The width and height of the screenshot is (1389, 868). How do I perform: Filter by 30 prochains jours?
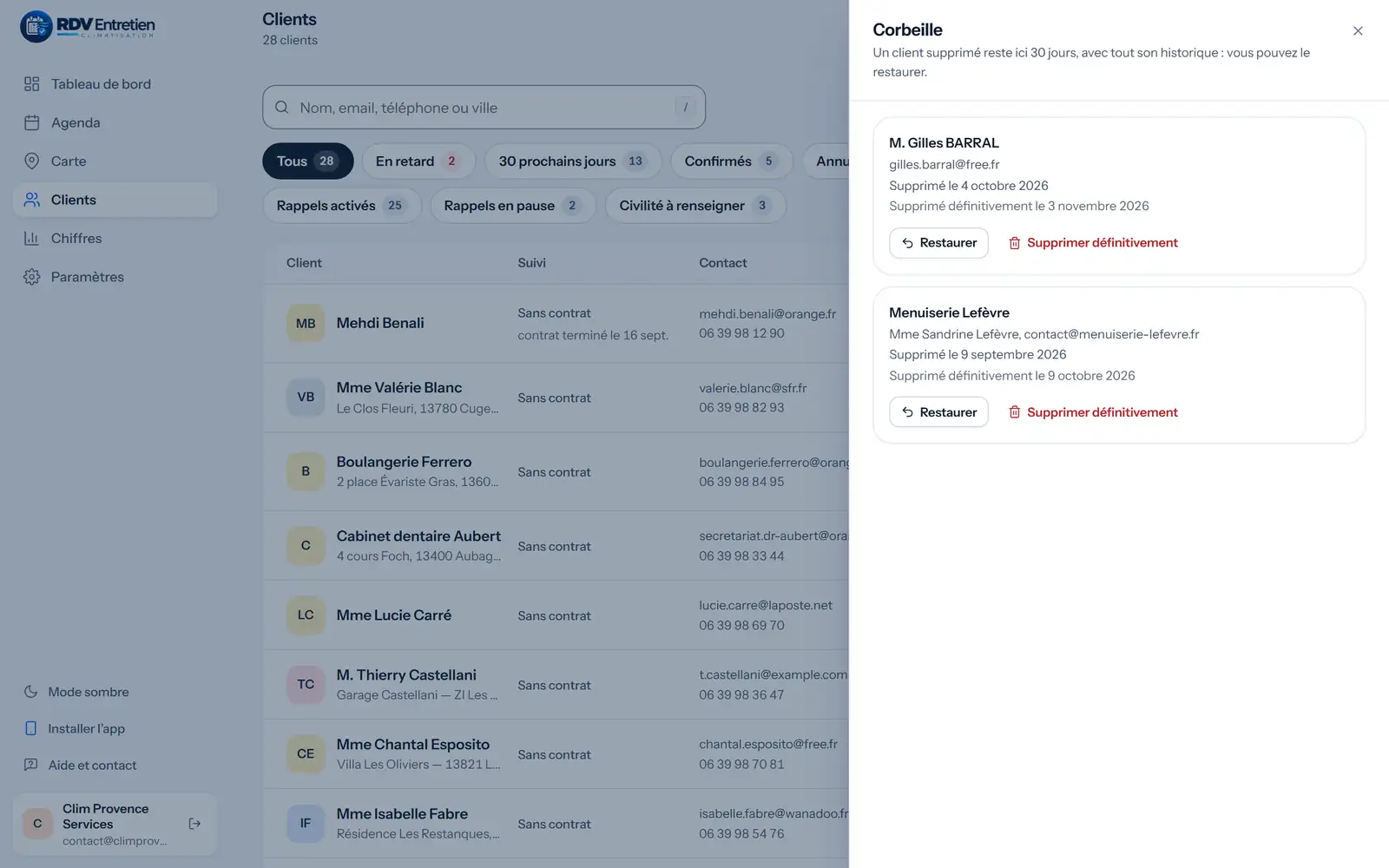coord(573,161)
